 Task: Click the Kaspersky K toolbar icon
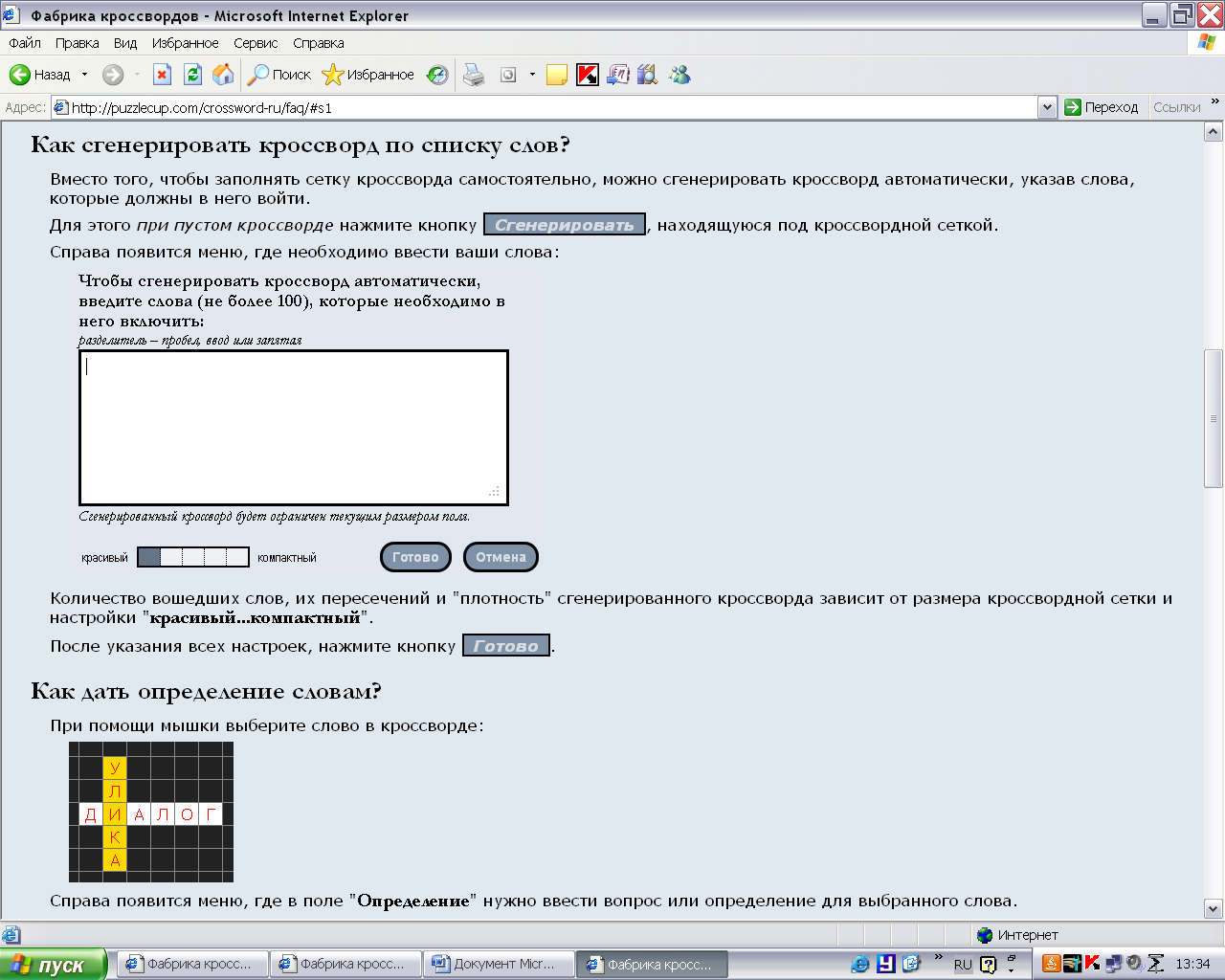(588, 75)
